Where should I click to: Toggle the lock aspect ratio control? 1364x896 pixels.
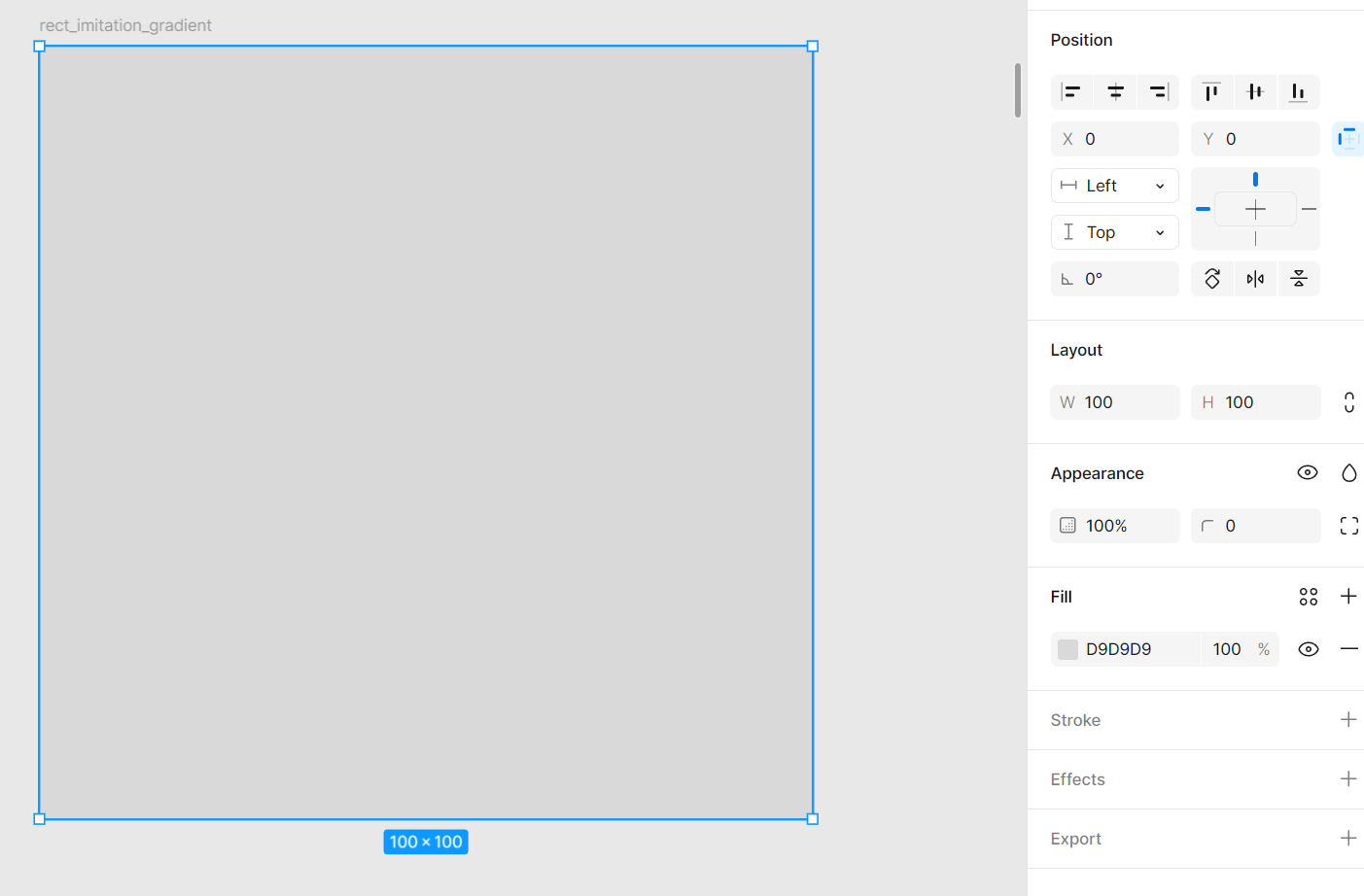[x=1348, y=402]
